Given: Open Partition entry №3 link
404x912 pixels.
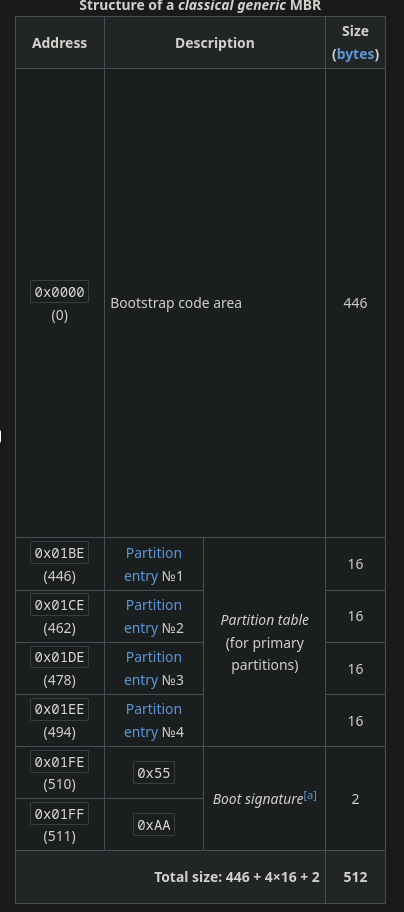Looking at the screenshot, I should click(x=153, y=668).
